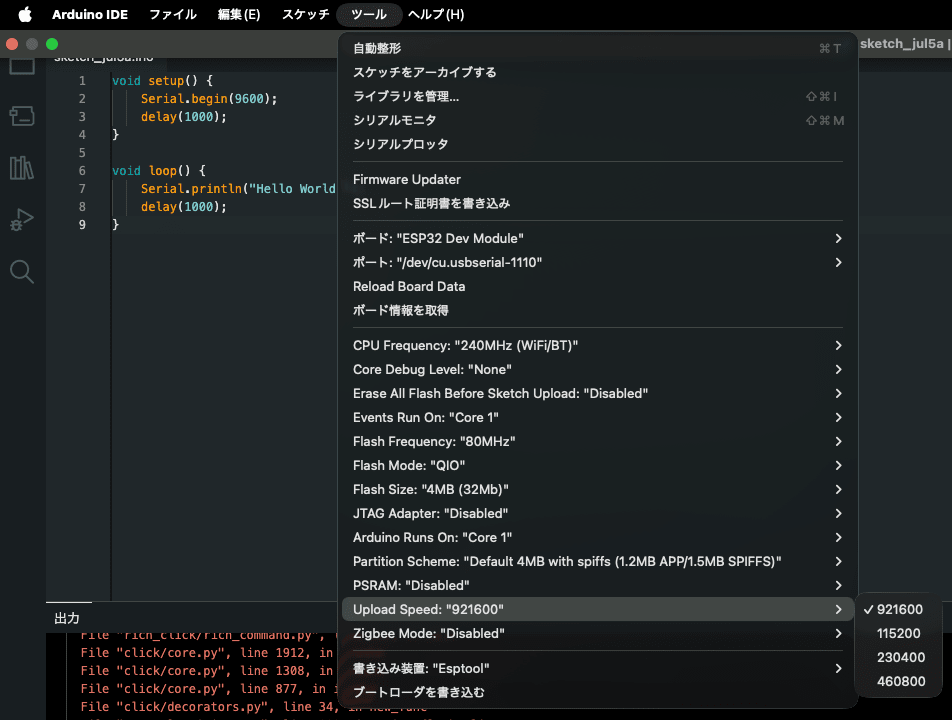Image resolution: width=952 pixels, height=720 pixels.
Task: Switch to the 出力 output tab
Action: [67, 618]
